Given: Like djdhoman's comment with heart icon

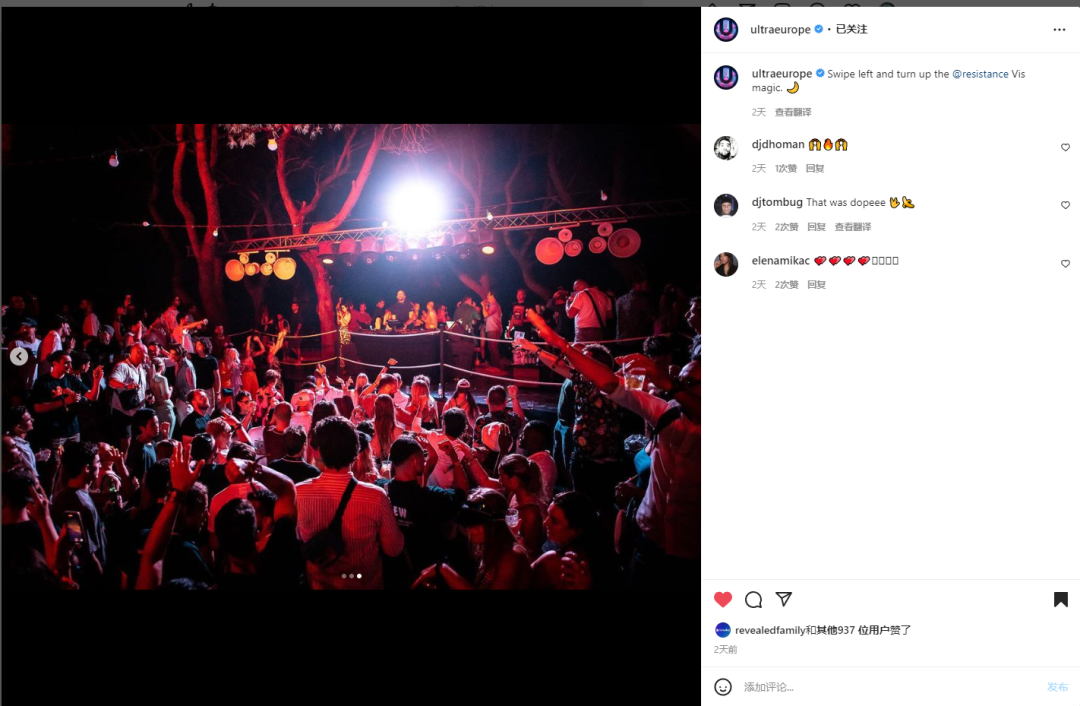Looking at the screenshot, I should (1065, 147).
